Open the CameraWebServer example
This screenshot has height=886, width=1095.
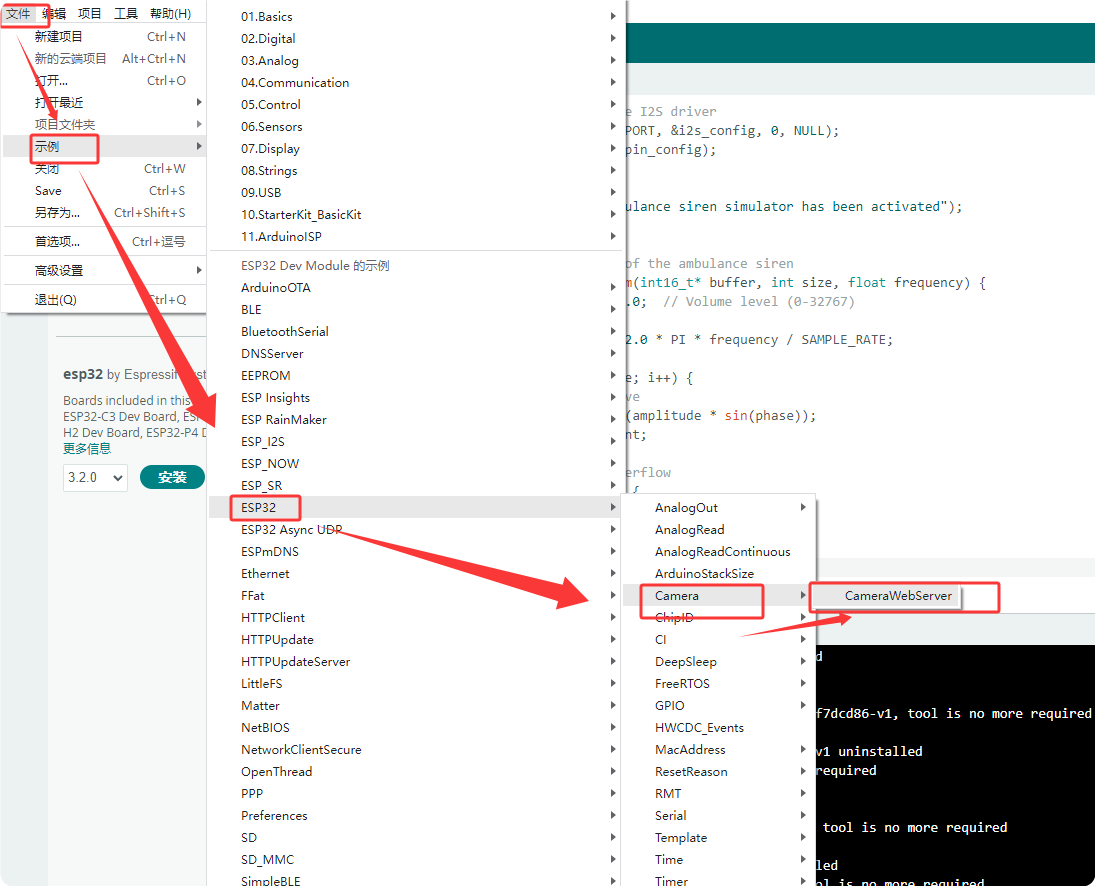[886, 596]
